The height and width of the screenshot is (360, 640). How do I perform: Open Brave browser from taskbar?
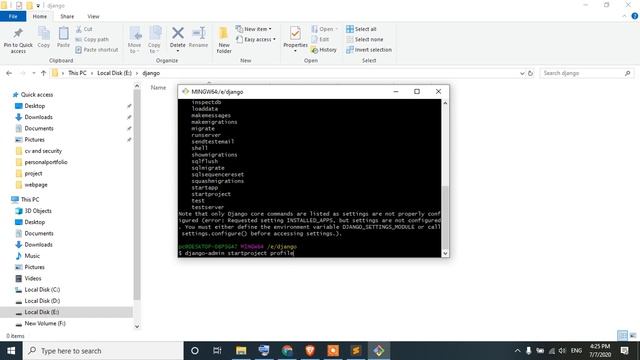[x=310, y=351]
